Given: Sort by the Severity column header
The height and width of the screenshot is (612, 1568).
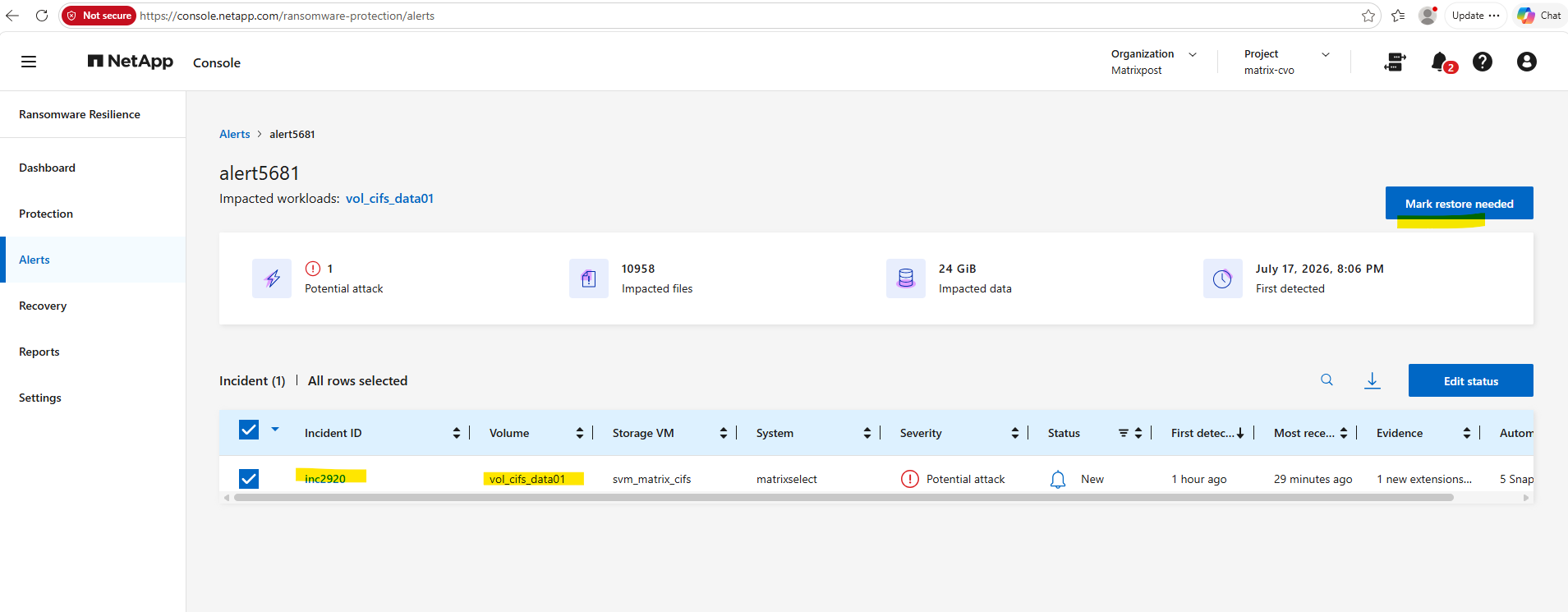Looking at the screenshot, I should (x=920, y=433).
